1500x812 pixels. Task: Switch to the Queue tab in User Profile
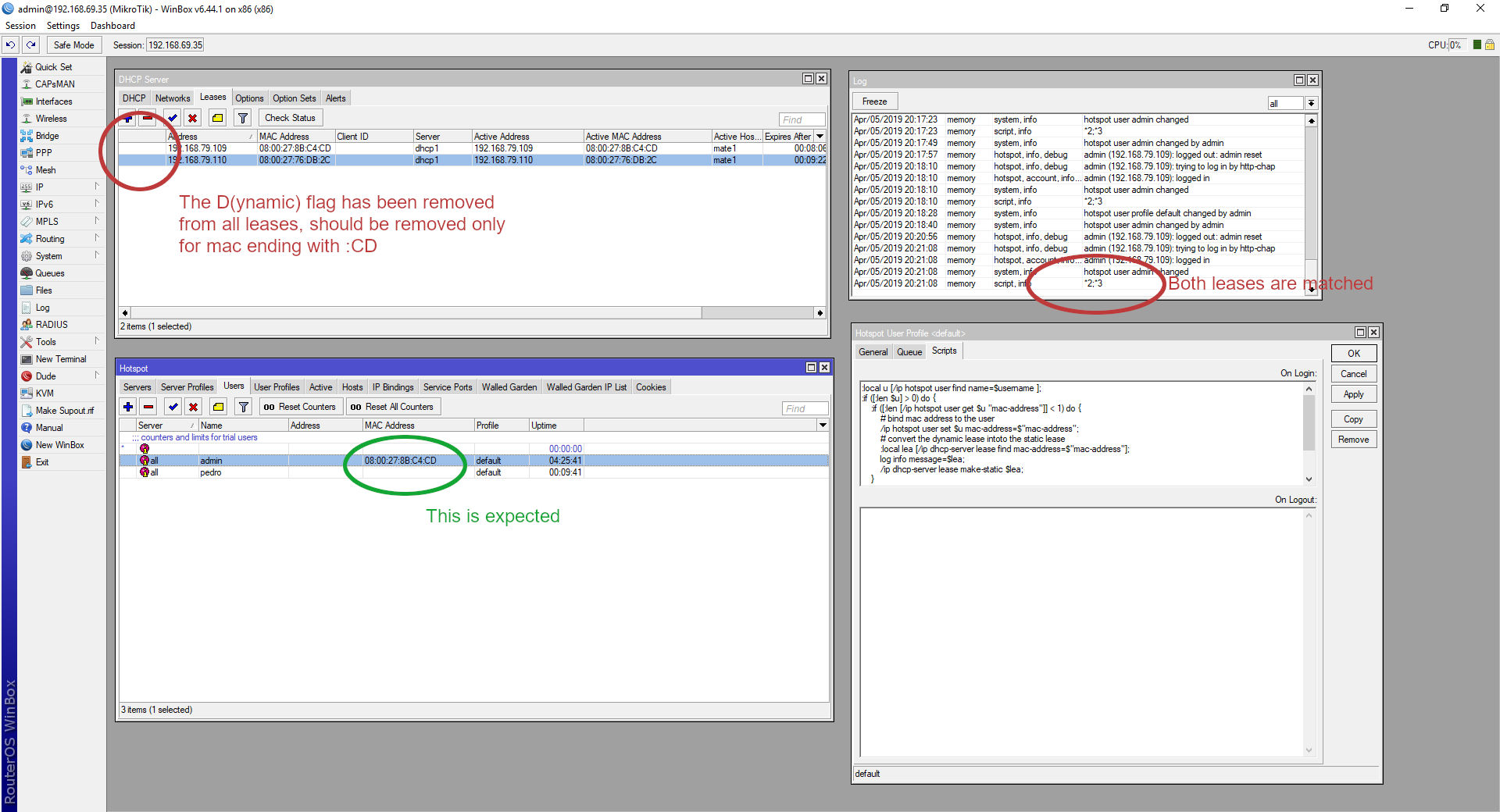click(x=909, y=352)
